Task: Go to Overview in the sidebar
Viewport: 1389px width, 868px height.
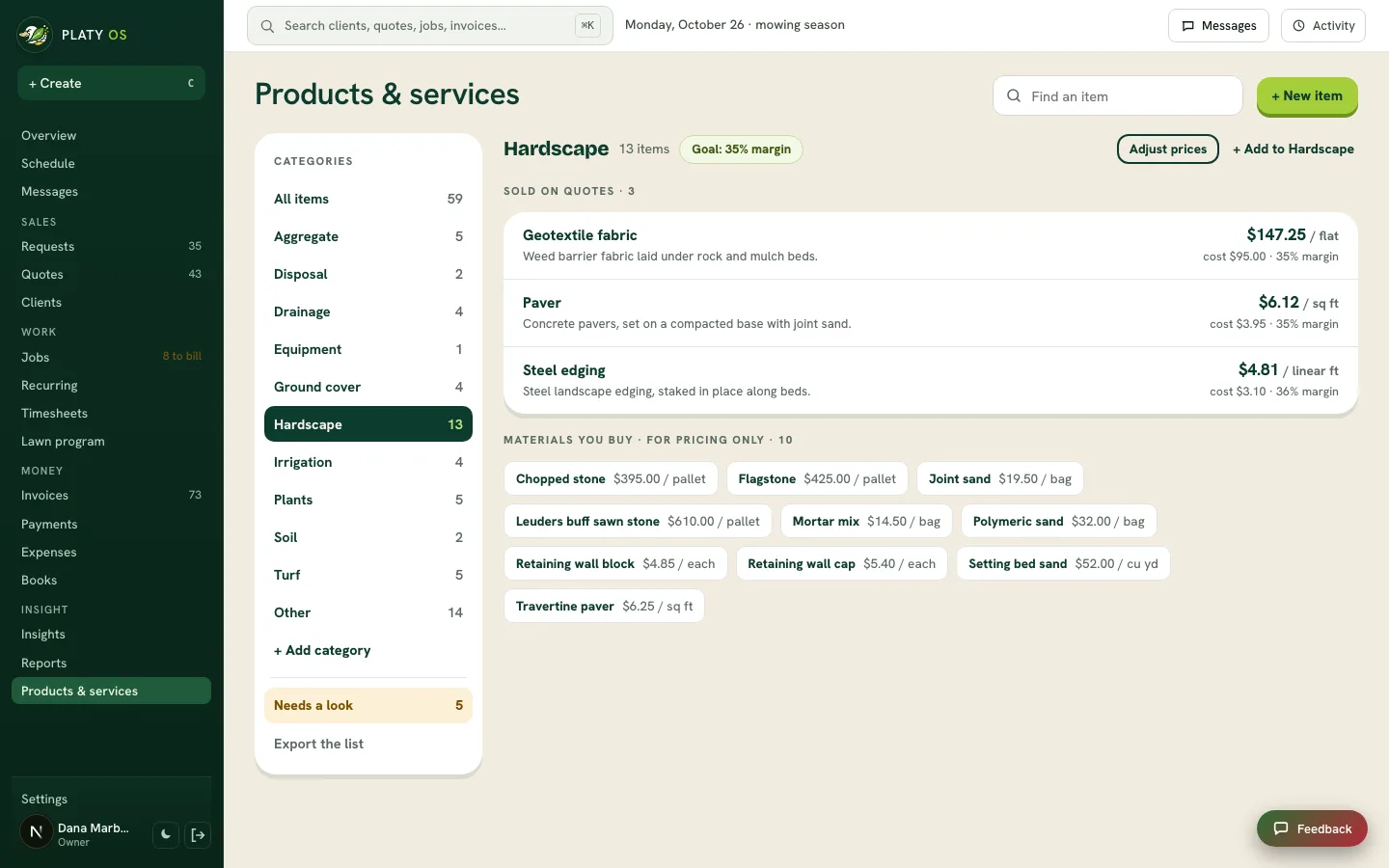Action: point(111,136)
